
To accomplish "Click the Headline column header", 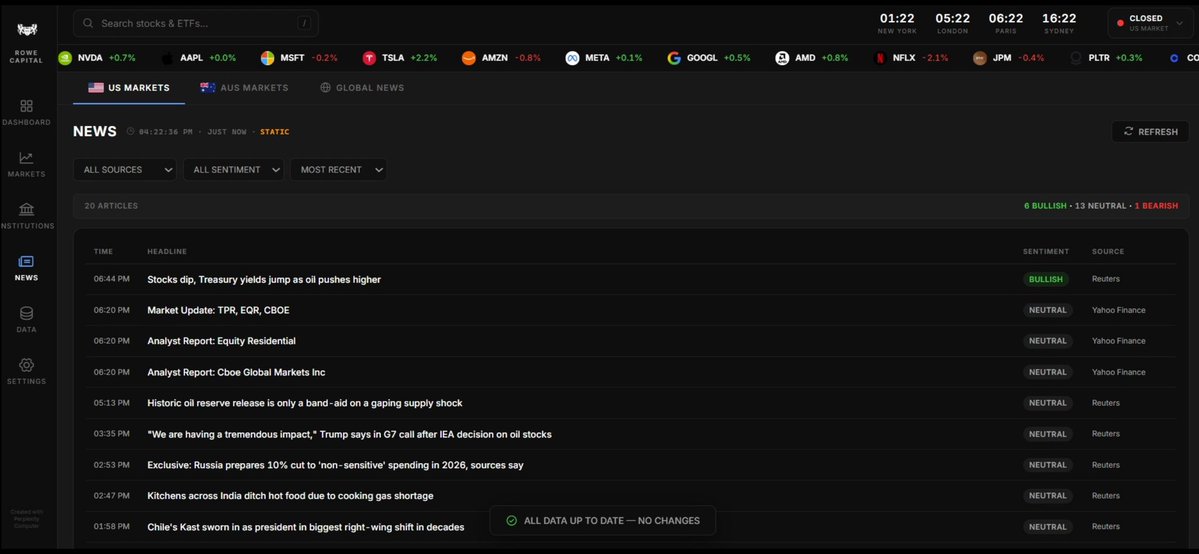I will [167, 252].
